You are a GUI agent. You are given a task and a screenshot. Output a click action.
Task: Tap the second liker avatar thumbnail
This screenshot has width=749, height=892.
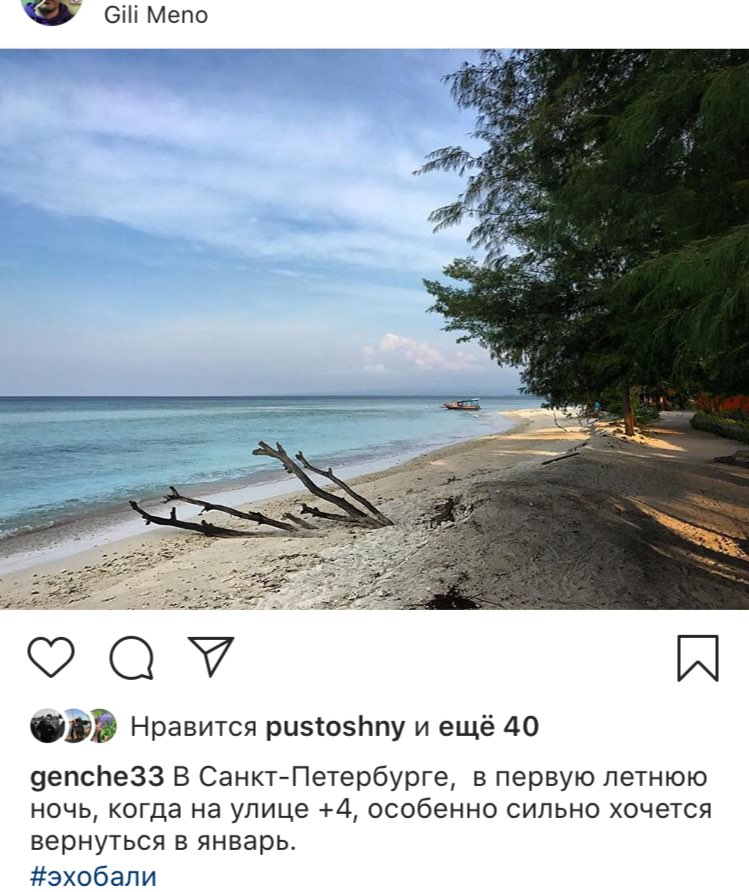pyautogui.click(x=75, y=726)
